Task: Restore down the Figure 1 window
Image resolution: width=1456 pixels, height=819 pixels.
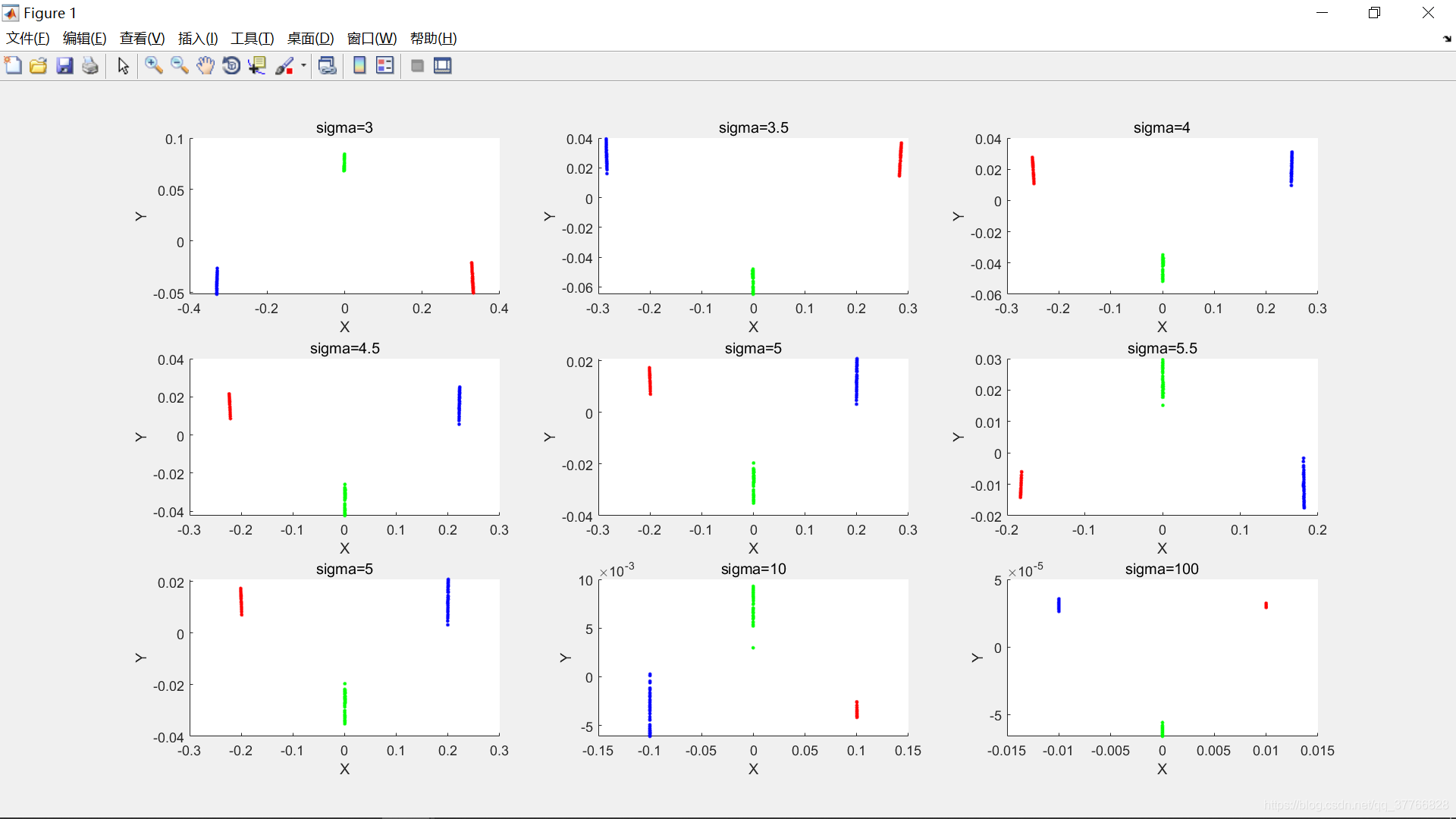Action: pos(1374,13)
